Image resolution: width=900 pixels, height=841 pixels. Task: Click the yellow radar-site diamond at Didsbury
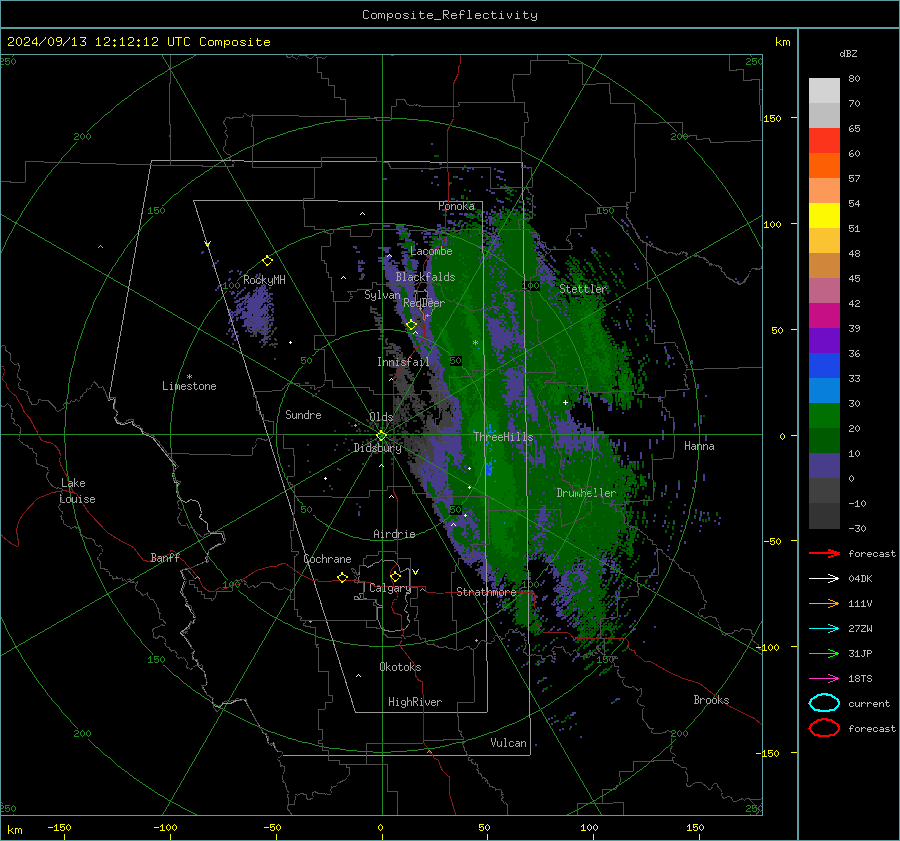[381, 436]
